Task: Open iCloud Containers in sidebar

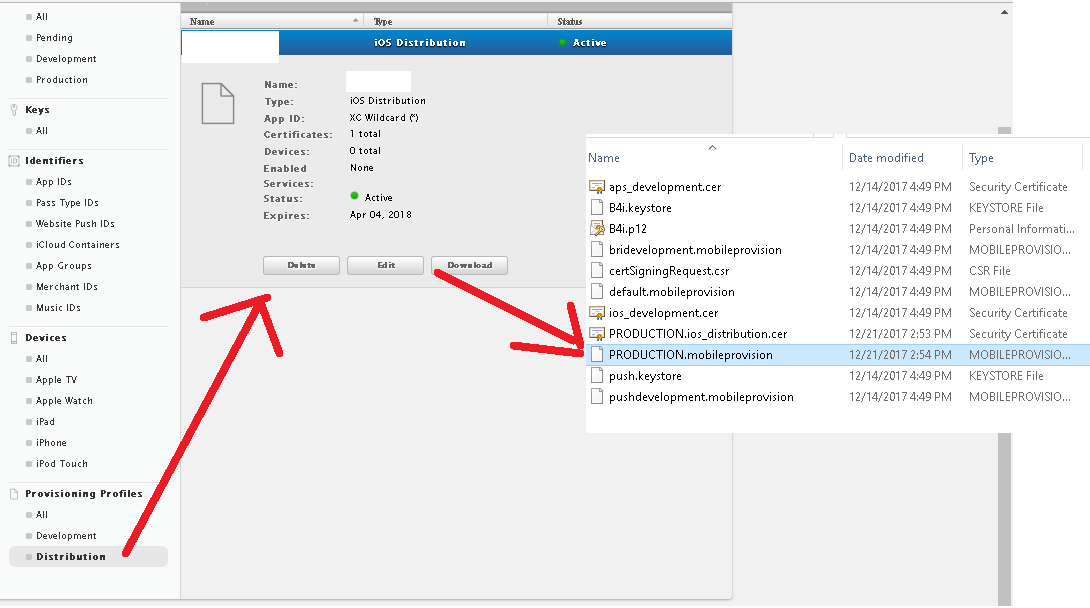Action: click(78, 245)
